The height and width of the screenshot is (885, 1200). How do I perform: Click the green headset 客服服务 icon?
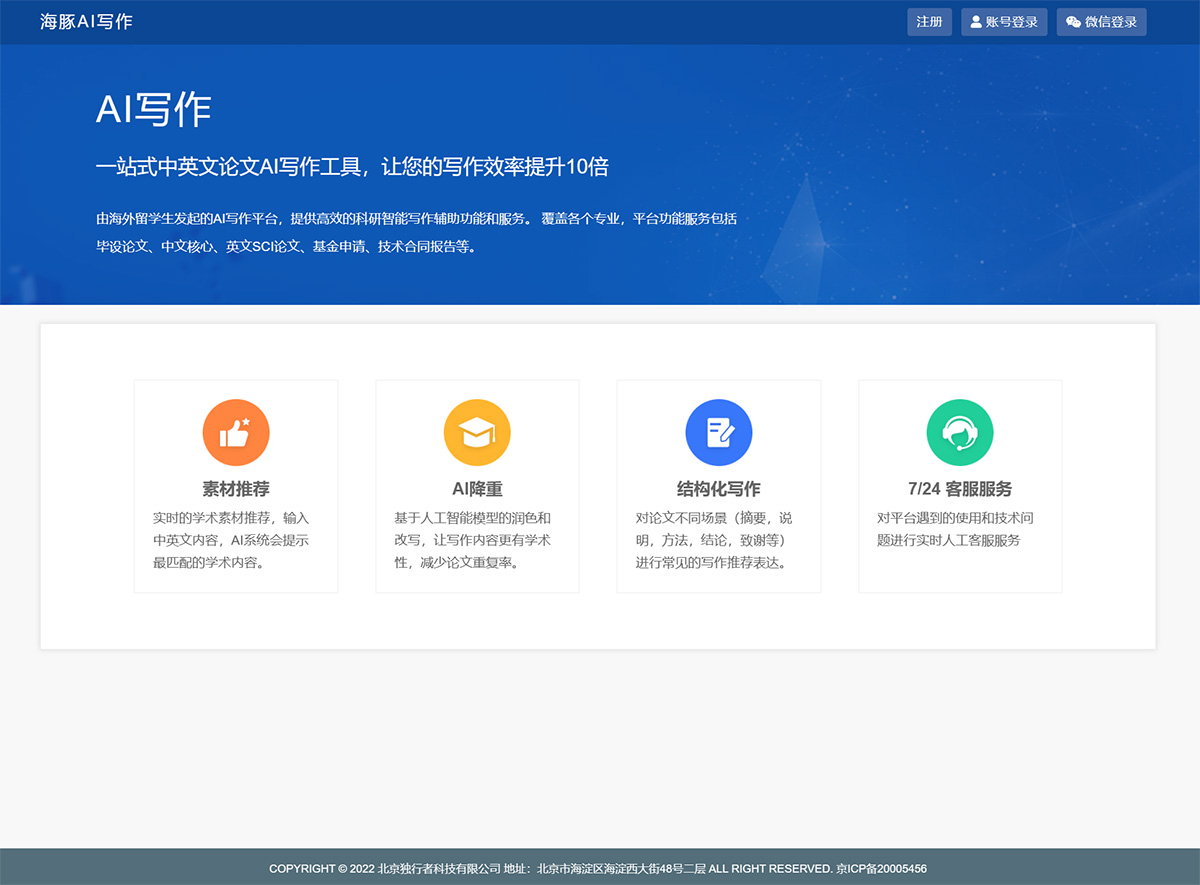[x=960, y=433]
